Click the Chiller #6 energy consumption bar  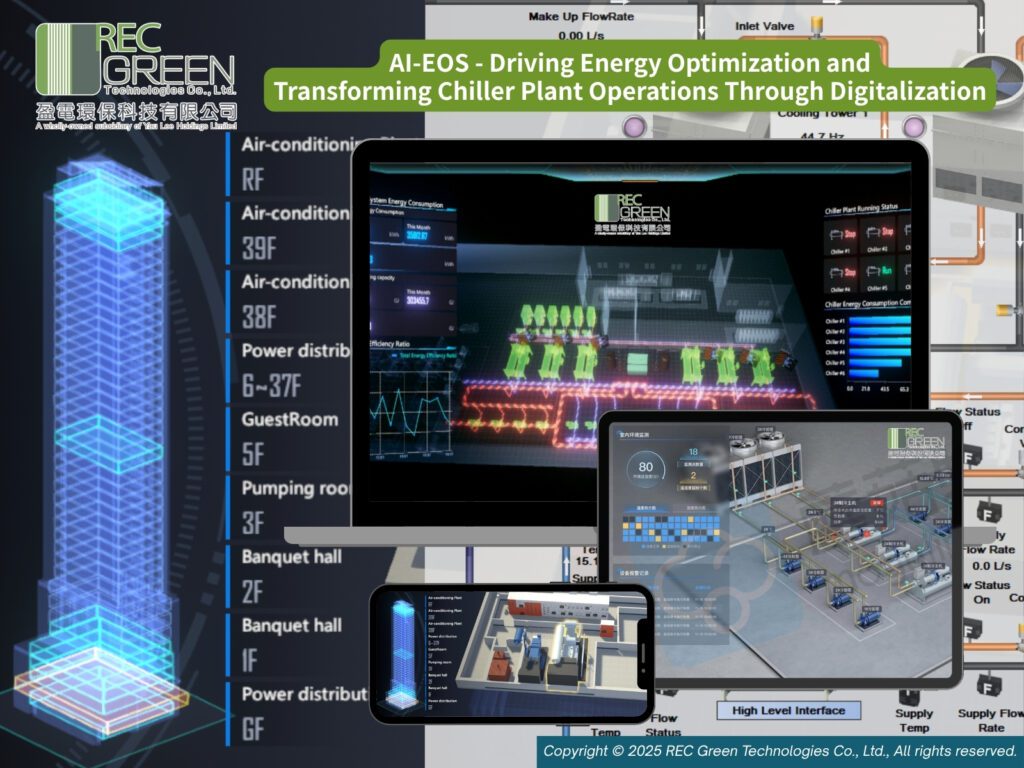click(863, 374)
